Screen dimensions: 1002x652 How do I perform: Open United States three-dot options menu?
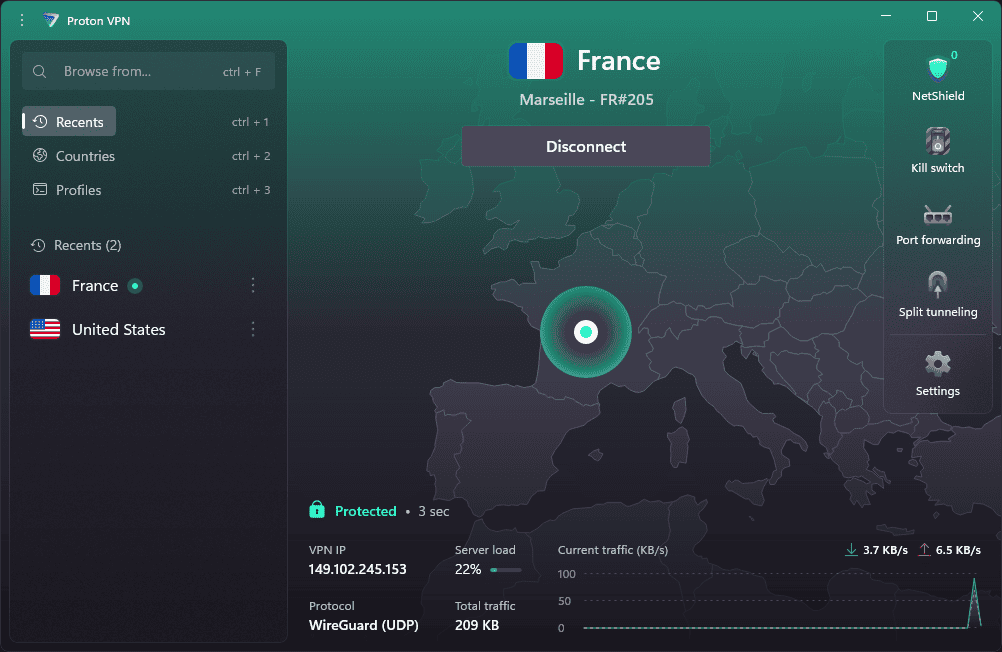click(x=253, y=330)
